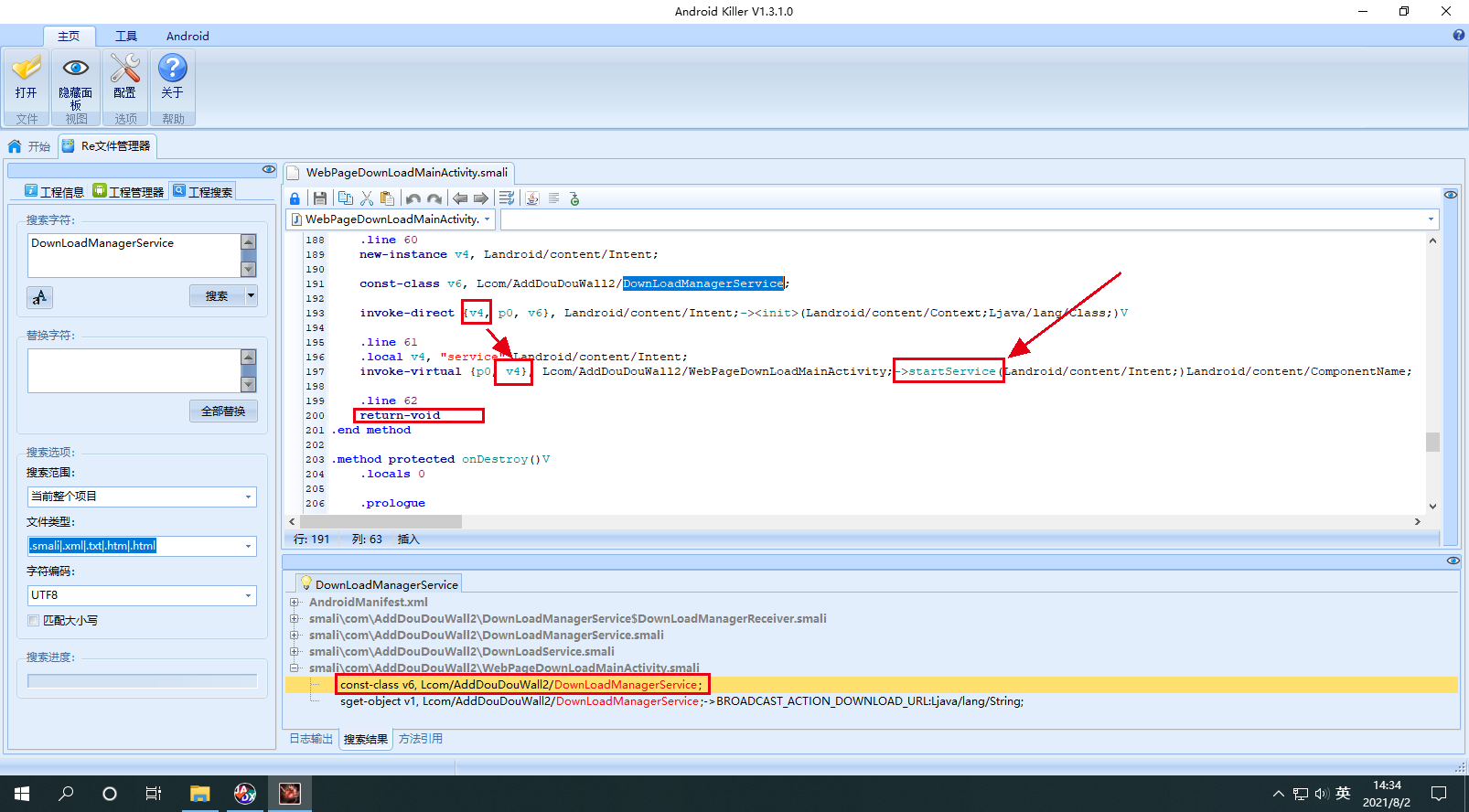The image size is (1469, 812).
Task: Click the word-wrap lines icon
Action: pos(507,198)
